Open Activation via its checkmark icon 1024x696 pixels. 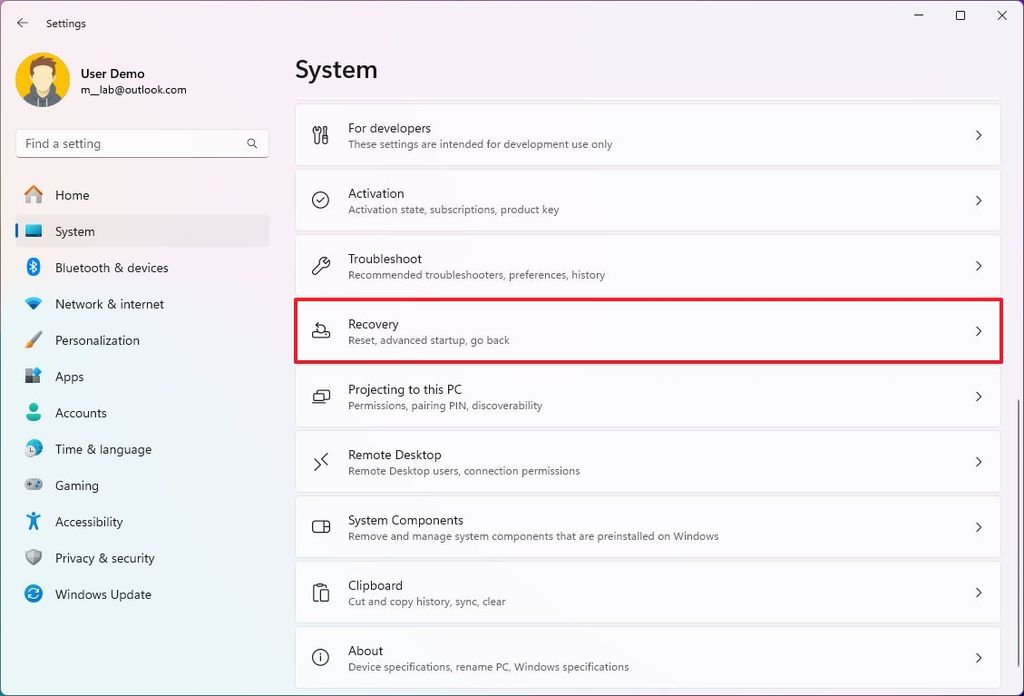[320, 200]
